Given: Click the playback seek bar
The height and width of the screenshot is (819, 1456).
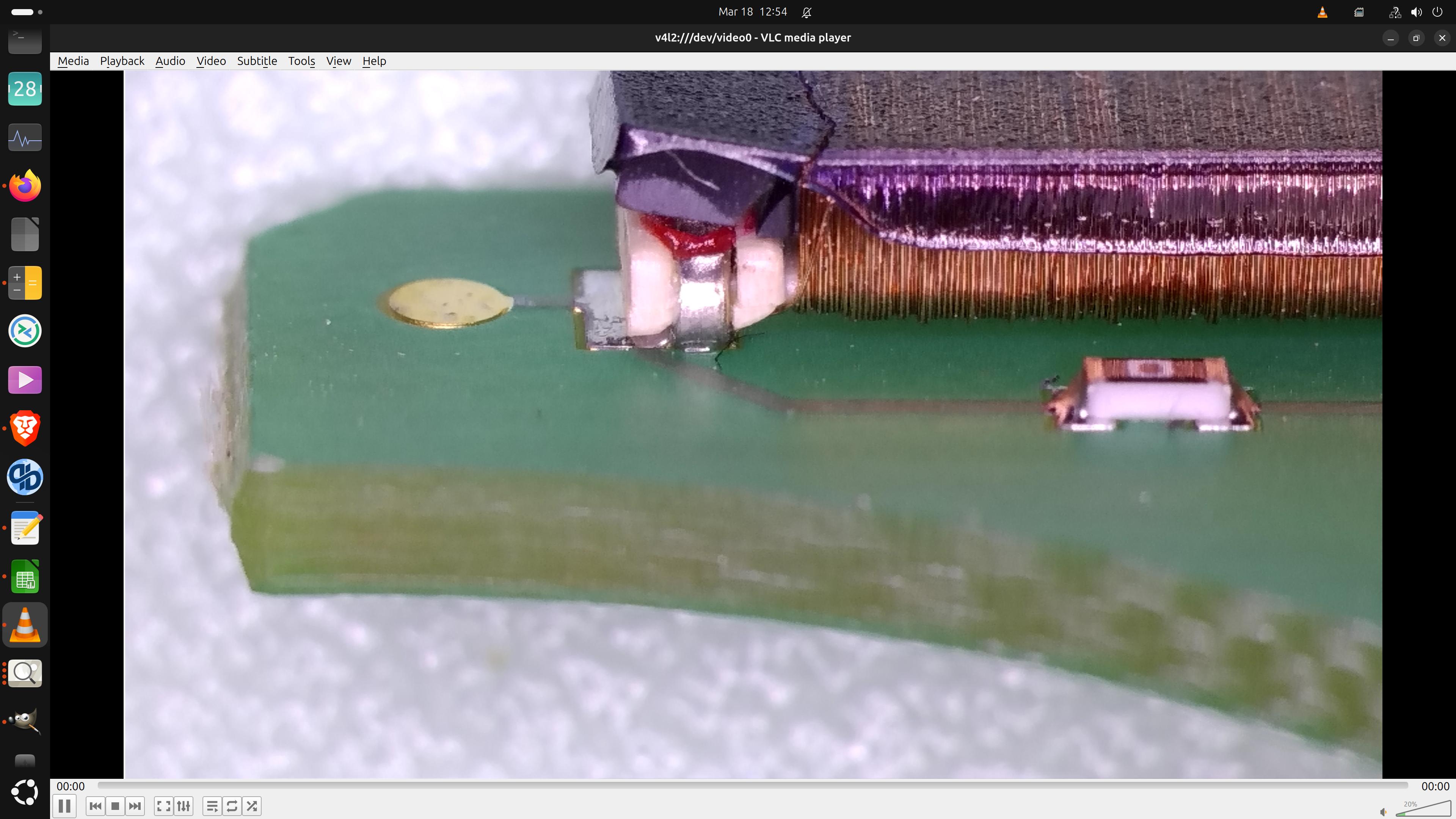Looking at the screenshot, I should coord(752,785).
